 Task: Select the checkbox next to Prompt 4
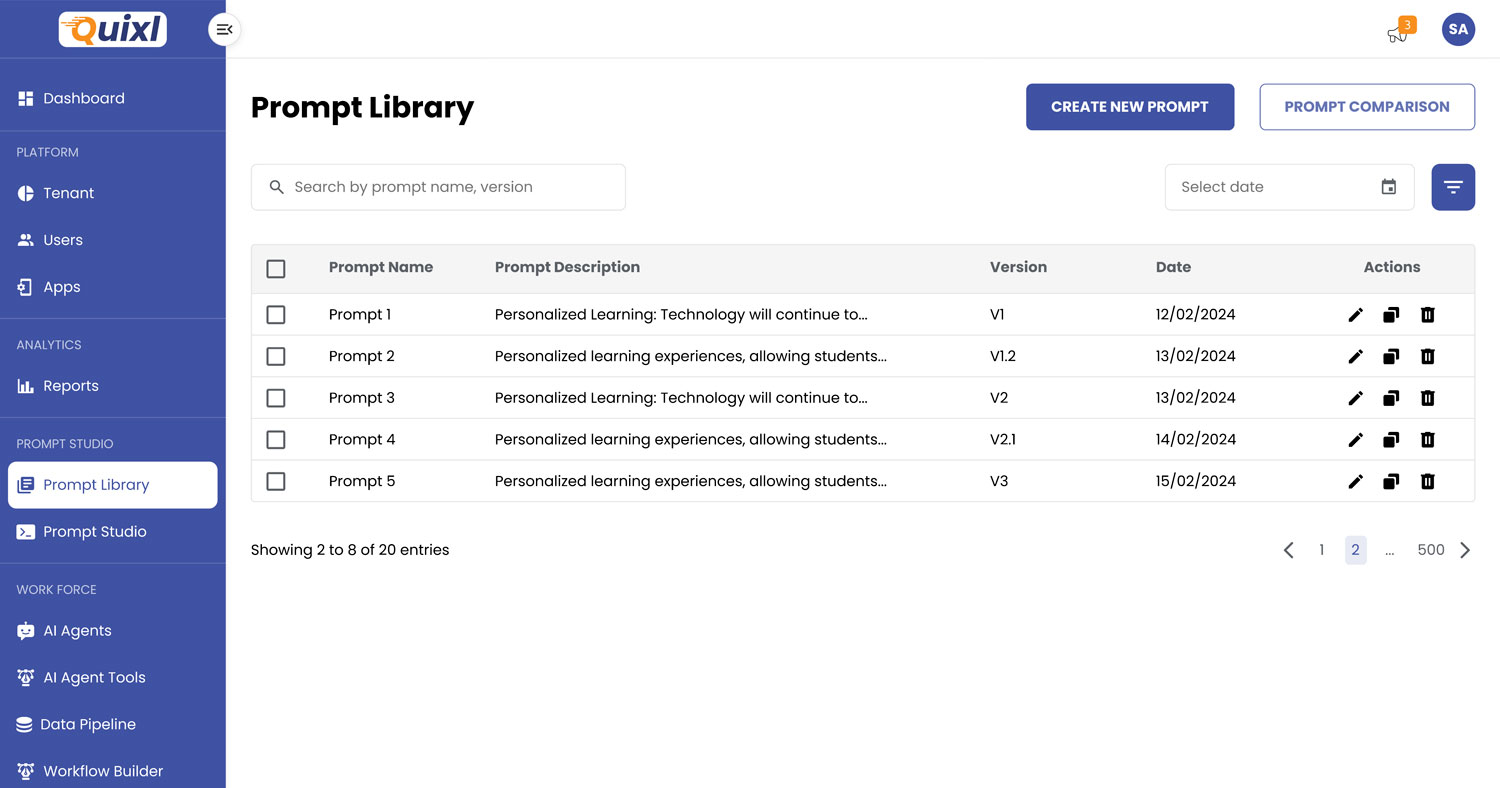[276, 440]
